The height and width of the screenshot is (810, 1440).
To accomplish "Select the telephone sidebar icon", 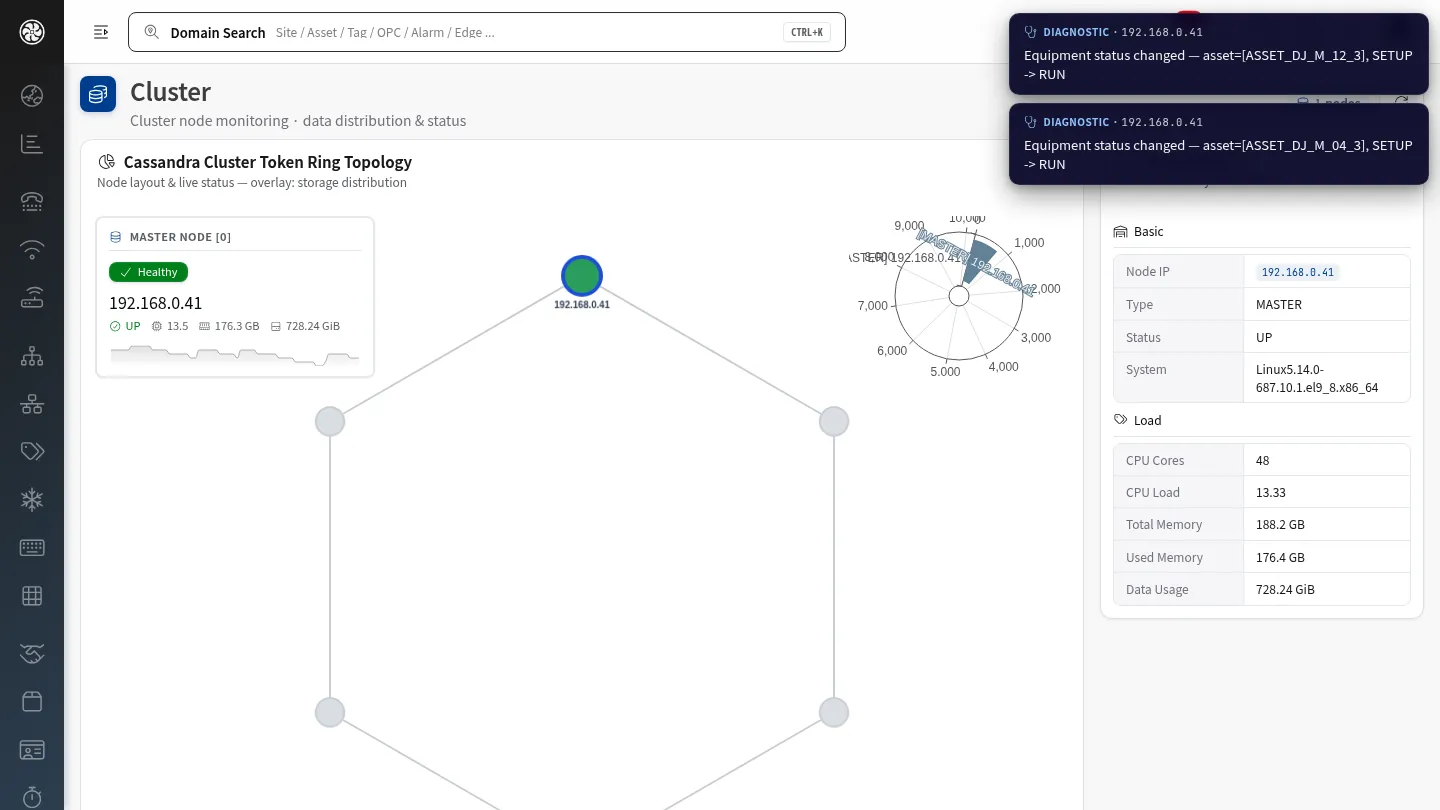I will click(x=32, y=201).
